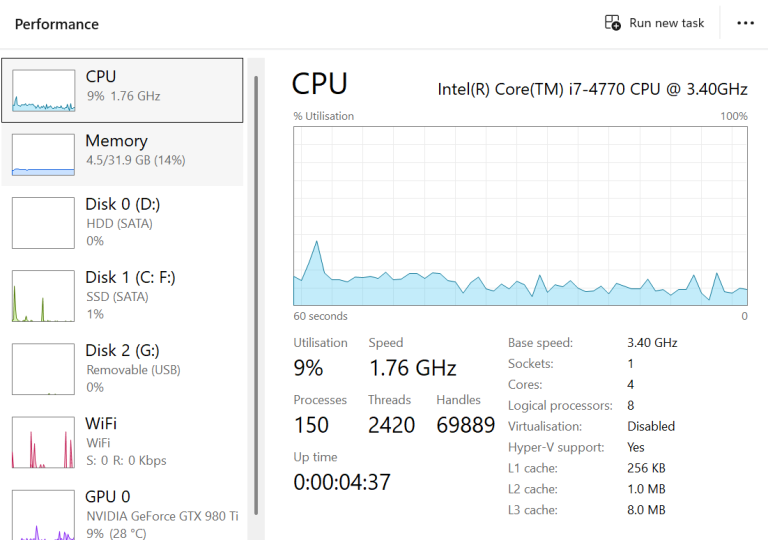This screenshot has height=540, width=768.
Task: Click the Intel Core i7-4770 processor name
Action: 592,89
